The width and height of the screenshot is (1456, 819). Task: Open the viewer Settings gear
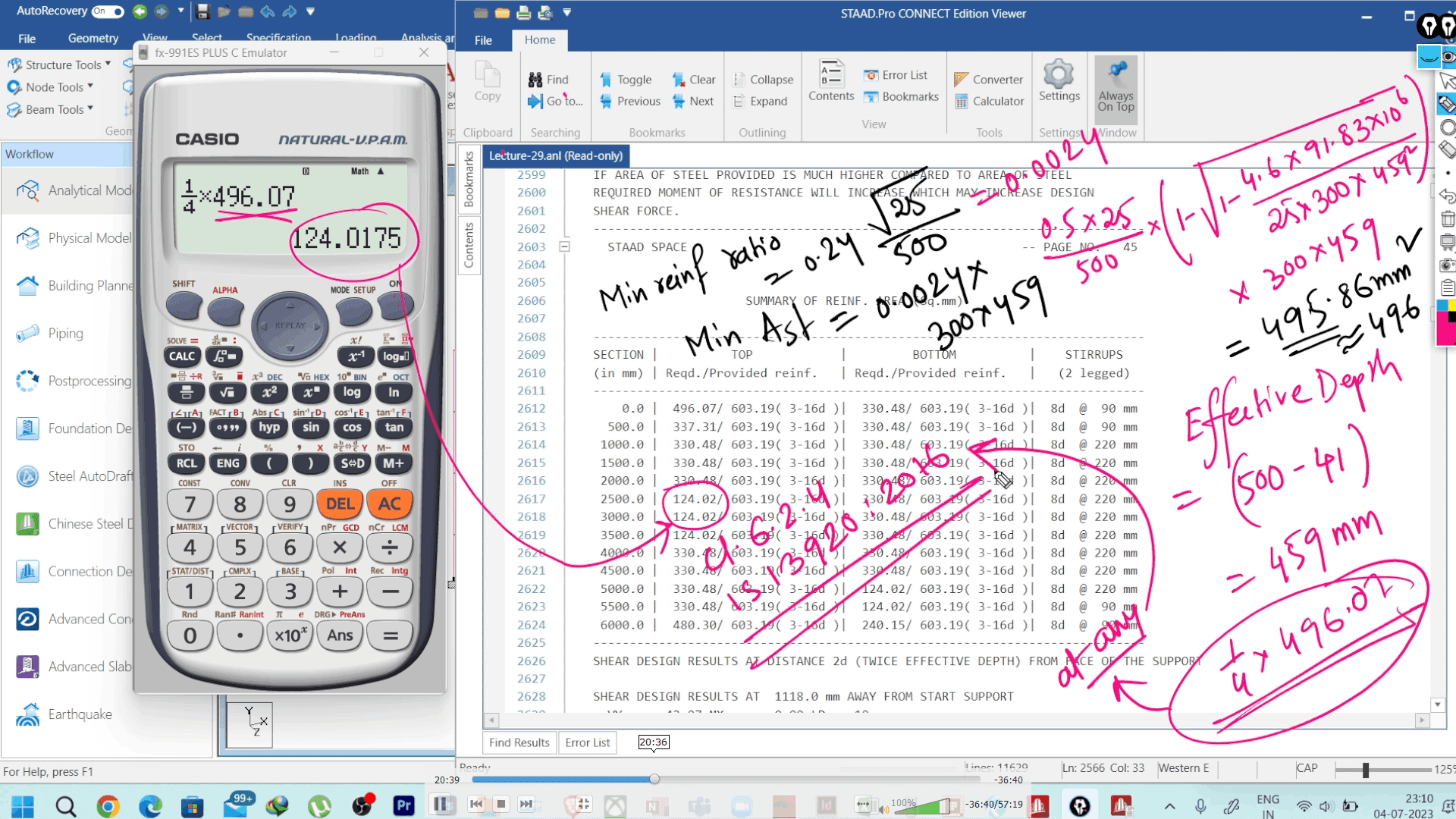point(1059,81)
